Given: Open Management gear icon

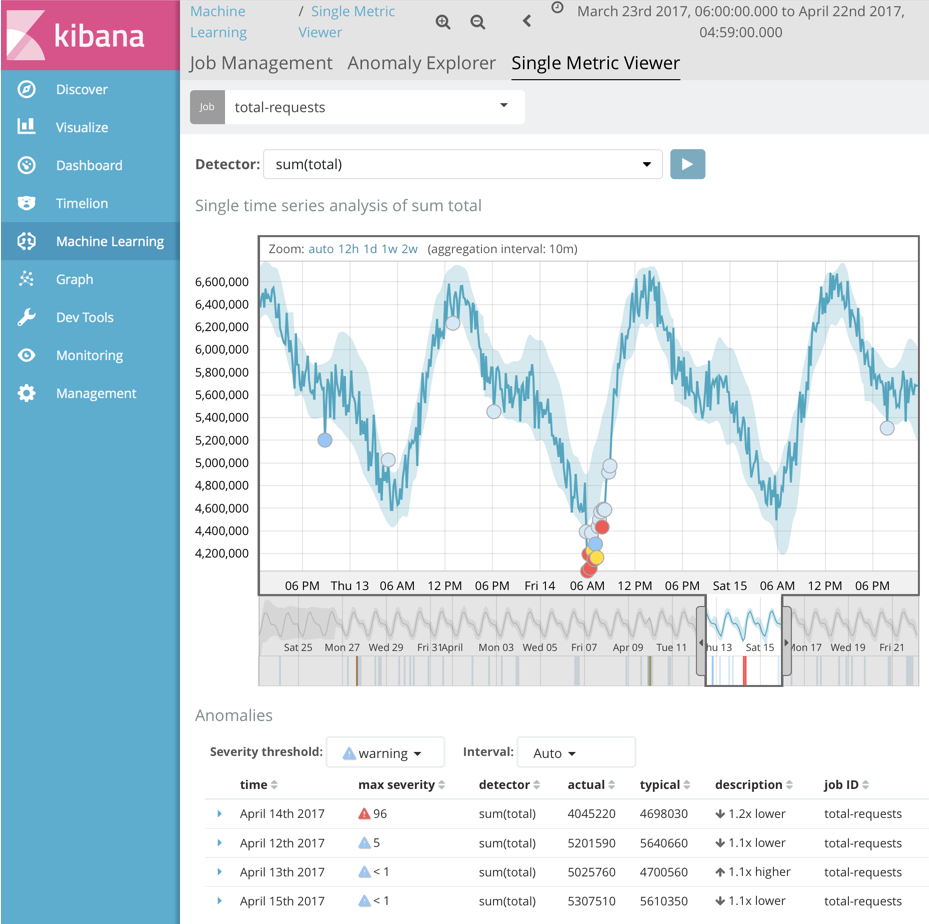Looking at the screenshot, I should (x=27, y=393).
